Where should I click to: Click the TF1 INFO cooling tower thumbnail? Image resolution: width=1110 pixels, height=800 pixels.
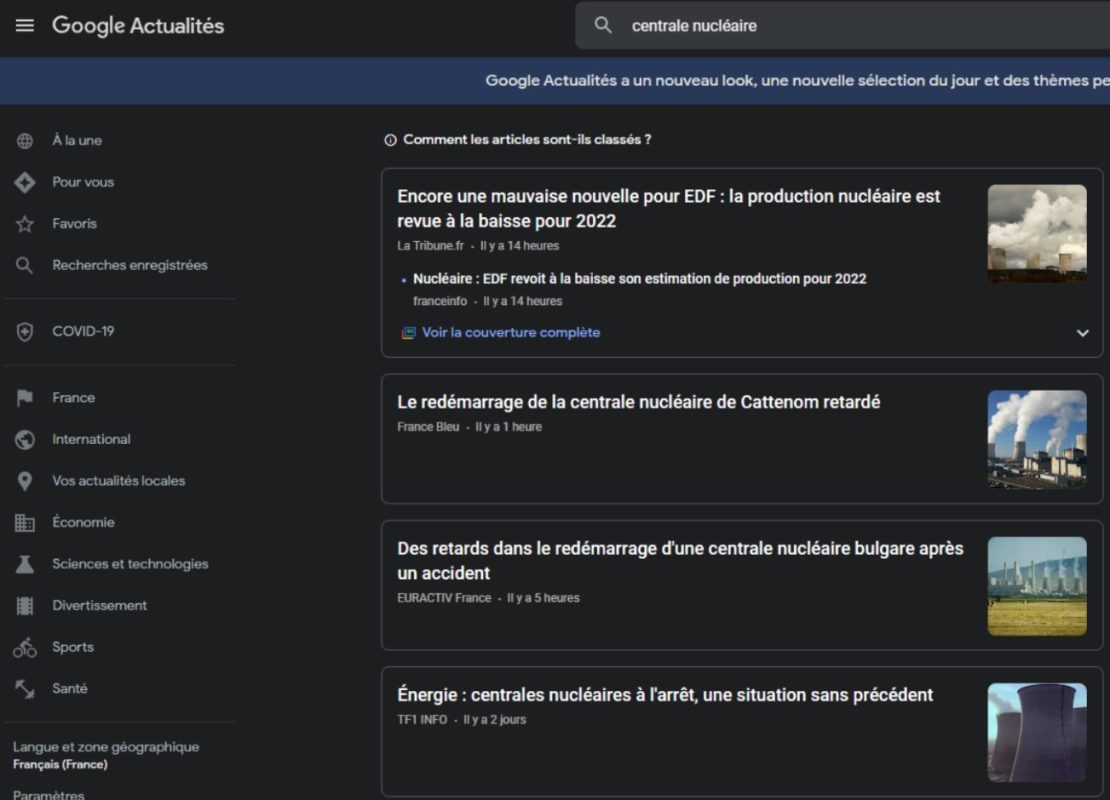coord(1037,733)
